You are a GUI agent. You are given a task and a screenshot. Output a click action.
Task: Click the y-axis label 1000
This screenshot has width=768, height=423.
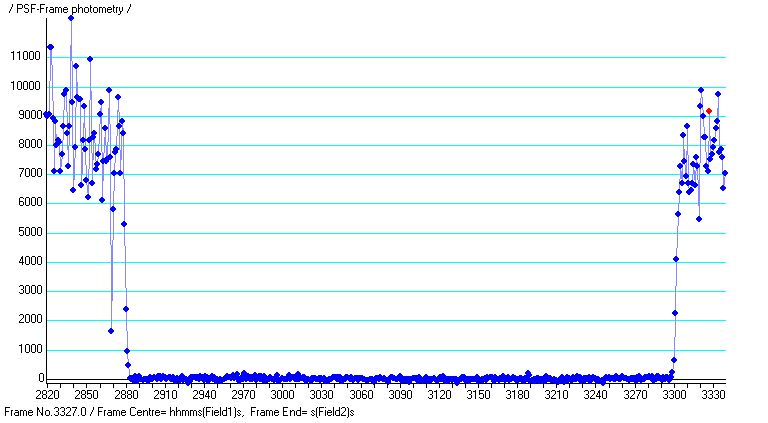point(25,350)
